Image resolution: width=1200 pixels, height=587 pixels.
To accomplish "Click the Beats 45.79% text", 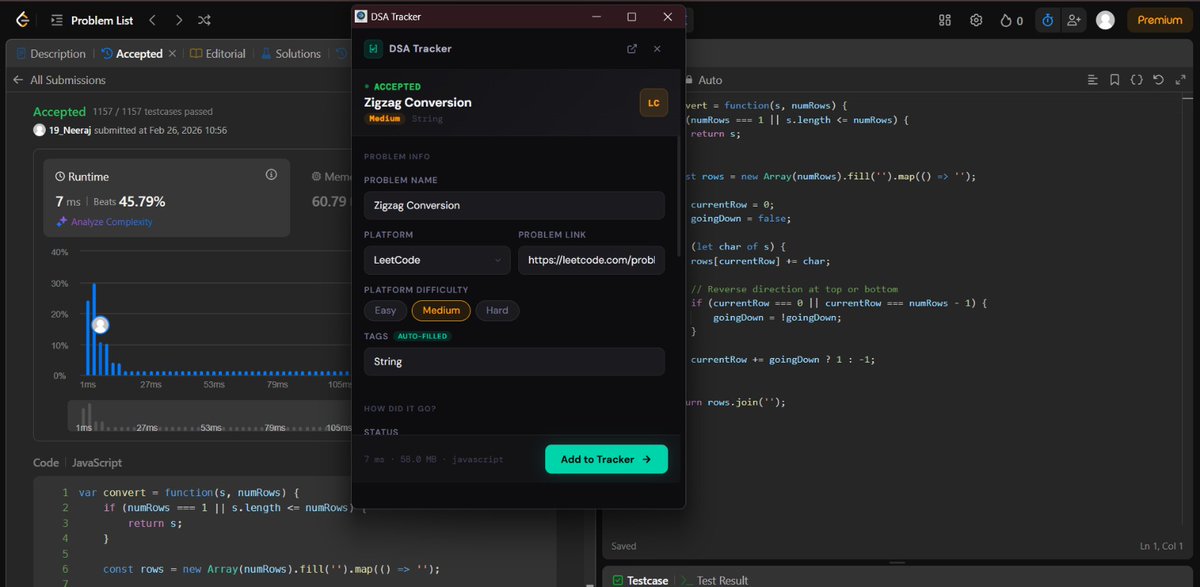I will pyautogui.click(x=129, y=201).
